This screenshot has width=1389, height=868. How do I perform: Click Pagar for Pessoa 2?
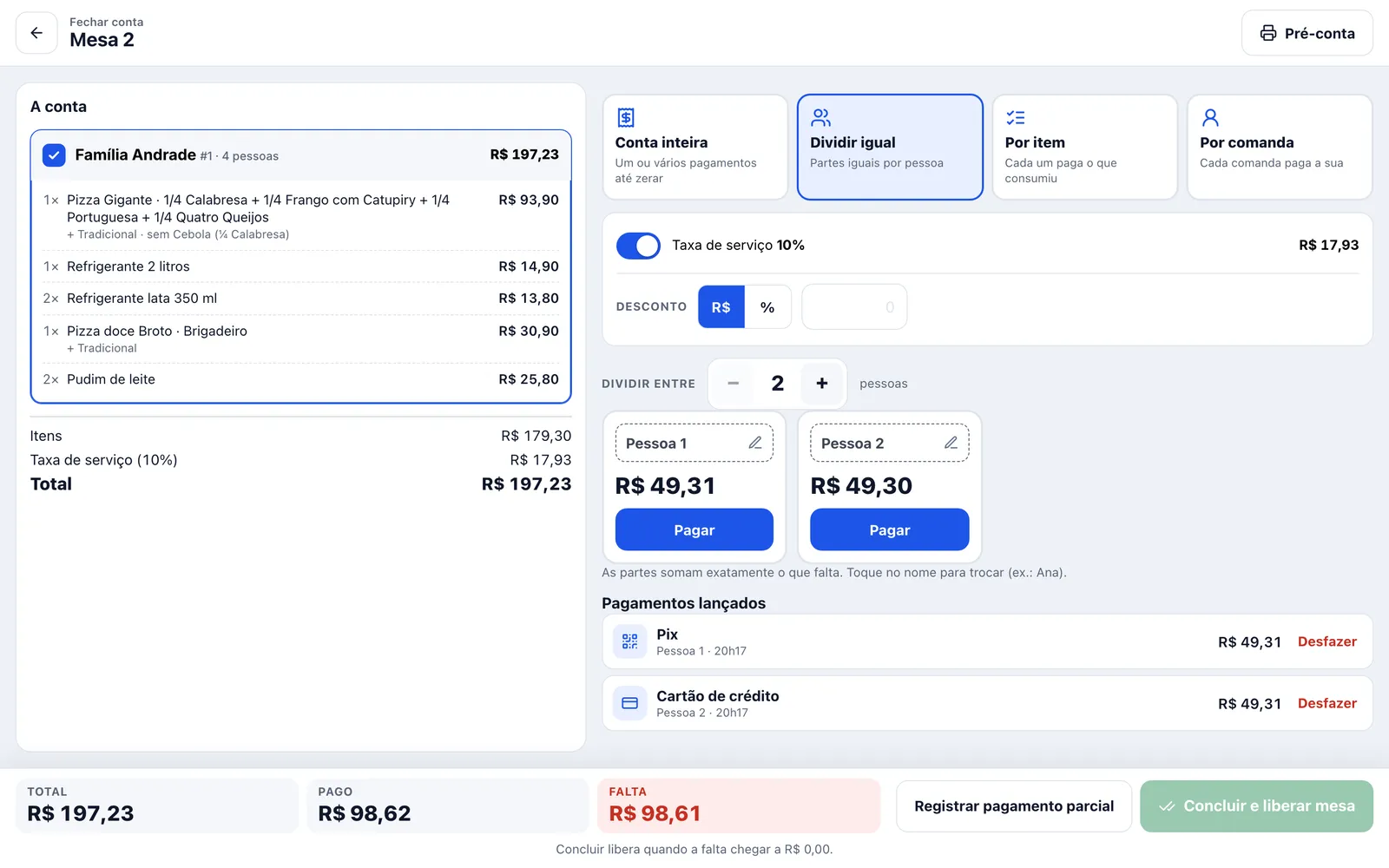pyautogui.click(x=890, y=529)
